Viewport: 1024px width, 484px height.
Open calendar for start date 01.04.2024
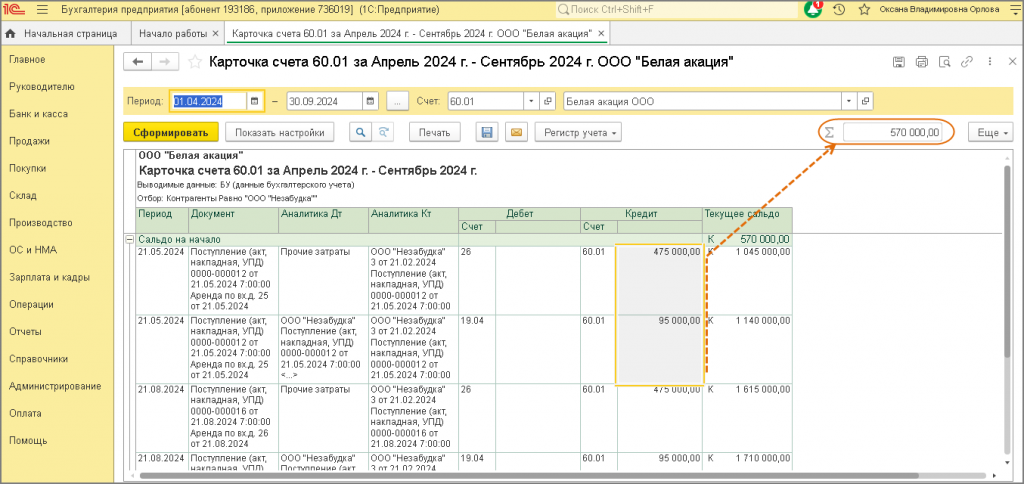[255, 101]
